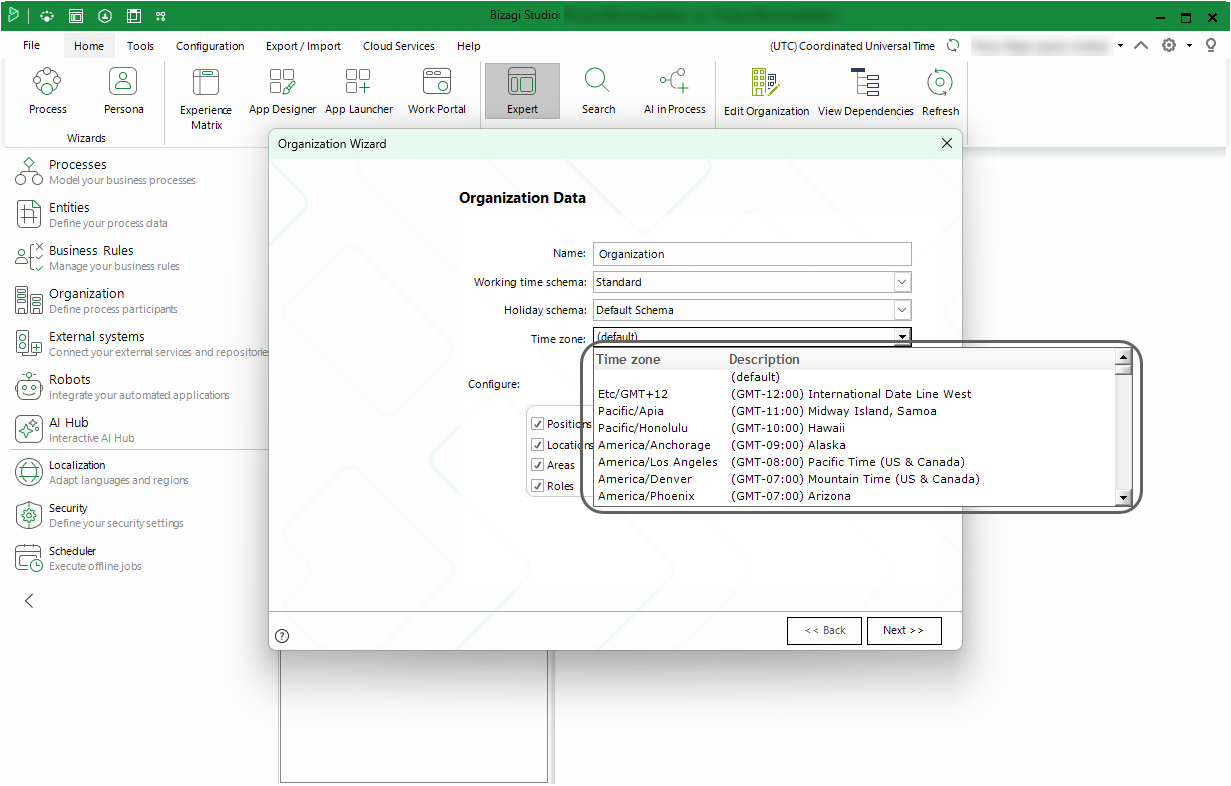
Task: Select America/Denver time zone
Action: coord(855,479)
